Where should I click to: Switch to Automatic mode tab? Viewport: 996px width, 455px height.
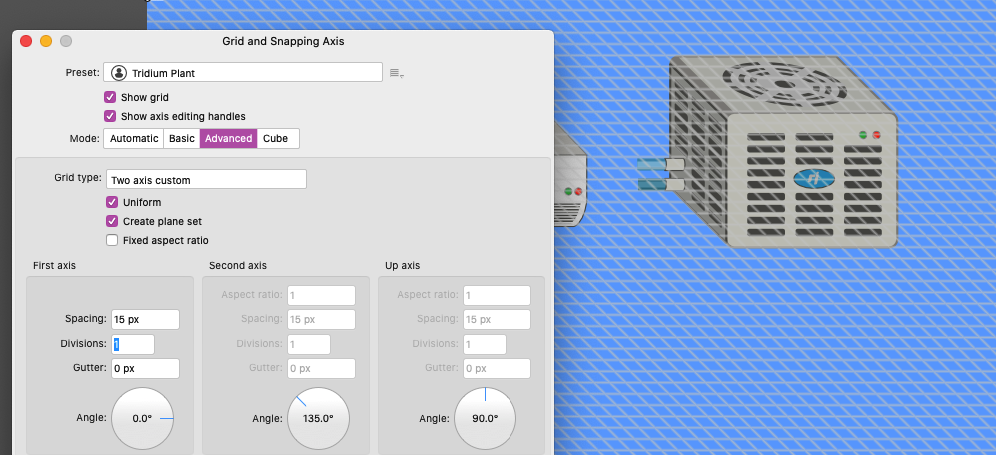point(133,138)
